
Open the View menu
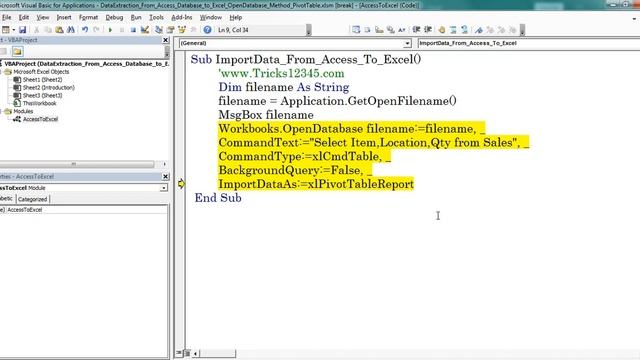click(42, 18)
